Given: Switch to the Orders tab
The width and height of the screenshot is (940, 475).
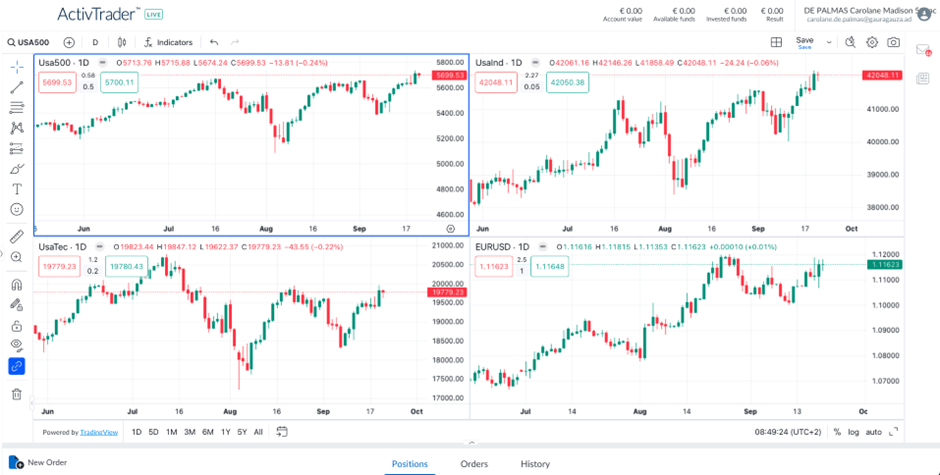Looking at the screenshot, I should pyautogui.click(x=474, y=464).
